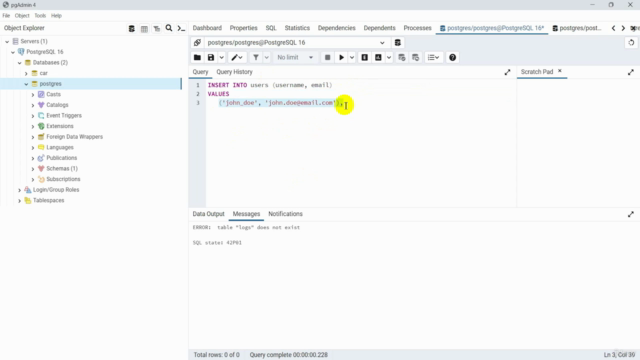Image resolution: width=640 pixels, height=360 pixels.
Task: Open the No limit rows dropdown
Action: pyautogui.click(x=295, y=58)
